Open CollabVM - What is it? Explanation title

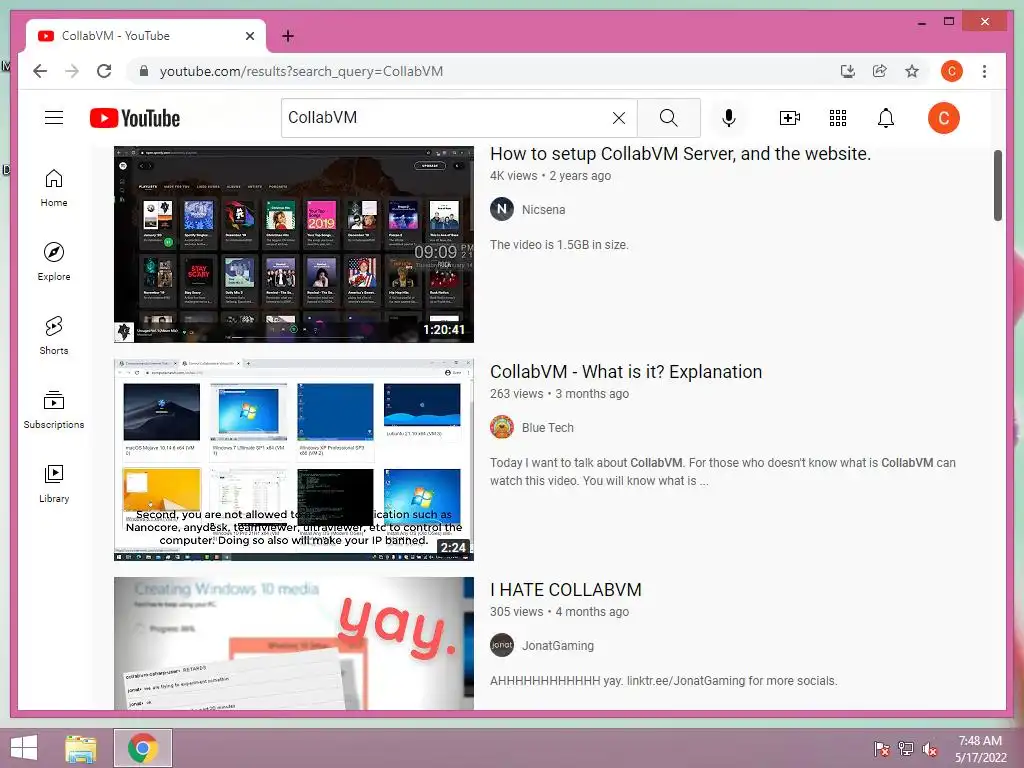point(626,372)
